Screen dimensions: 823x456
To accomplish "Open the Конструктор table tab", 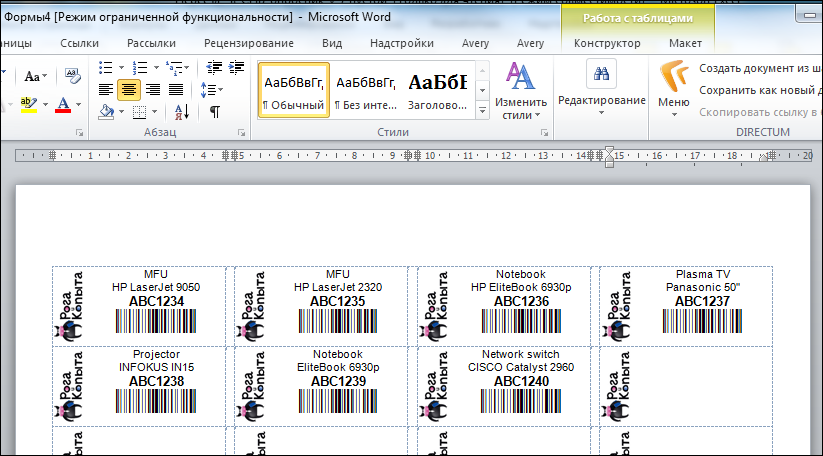I will click(607, 44).
